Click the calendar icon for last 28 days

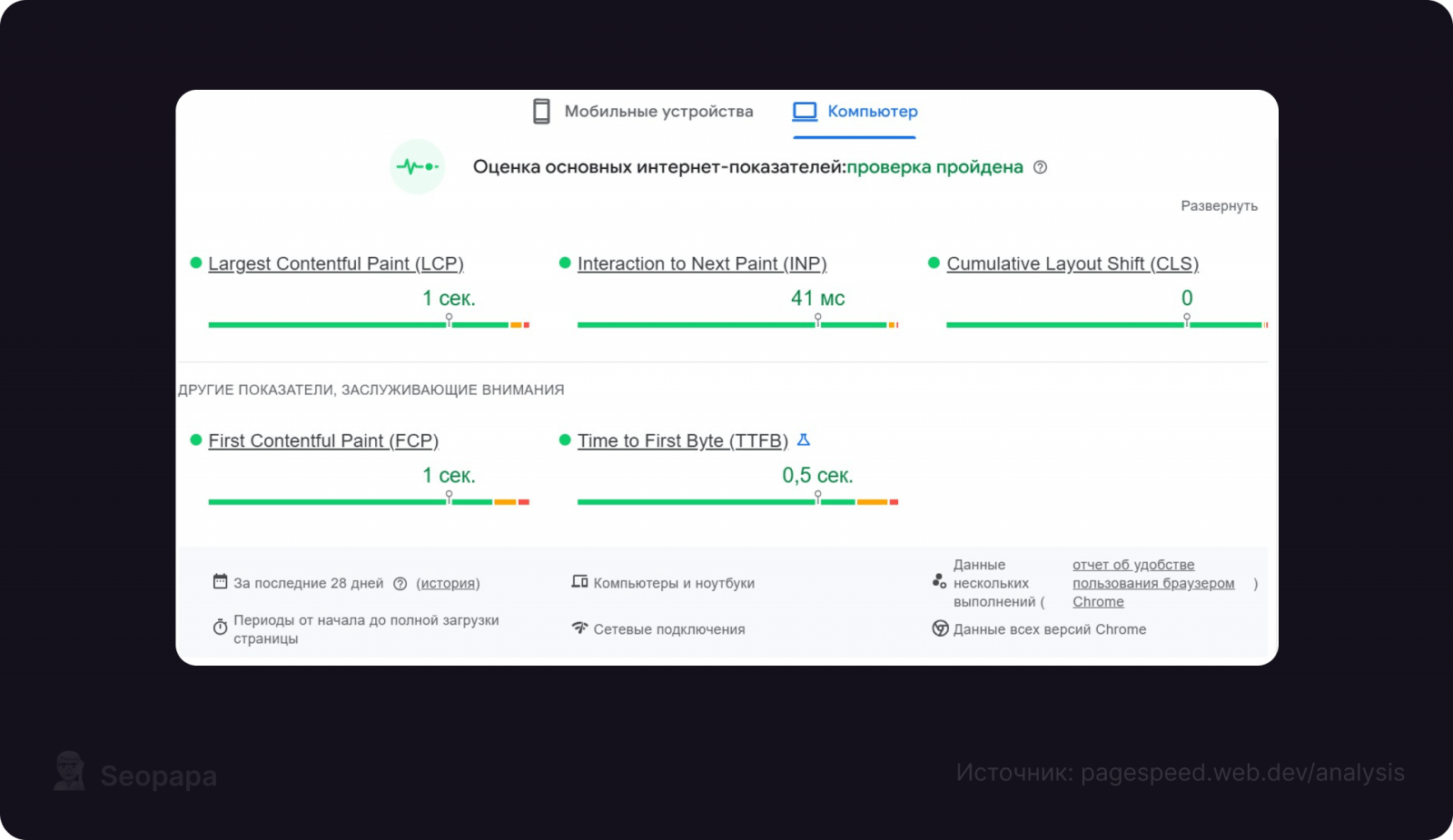coord(220,582)
